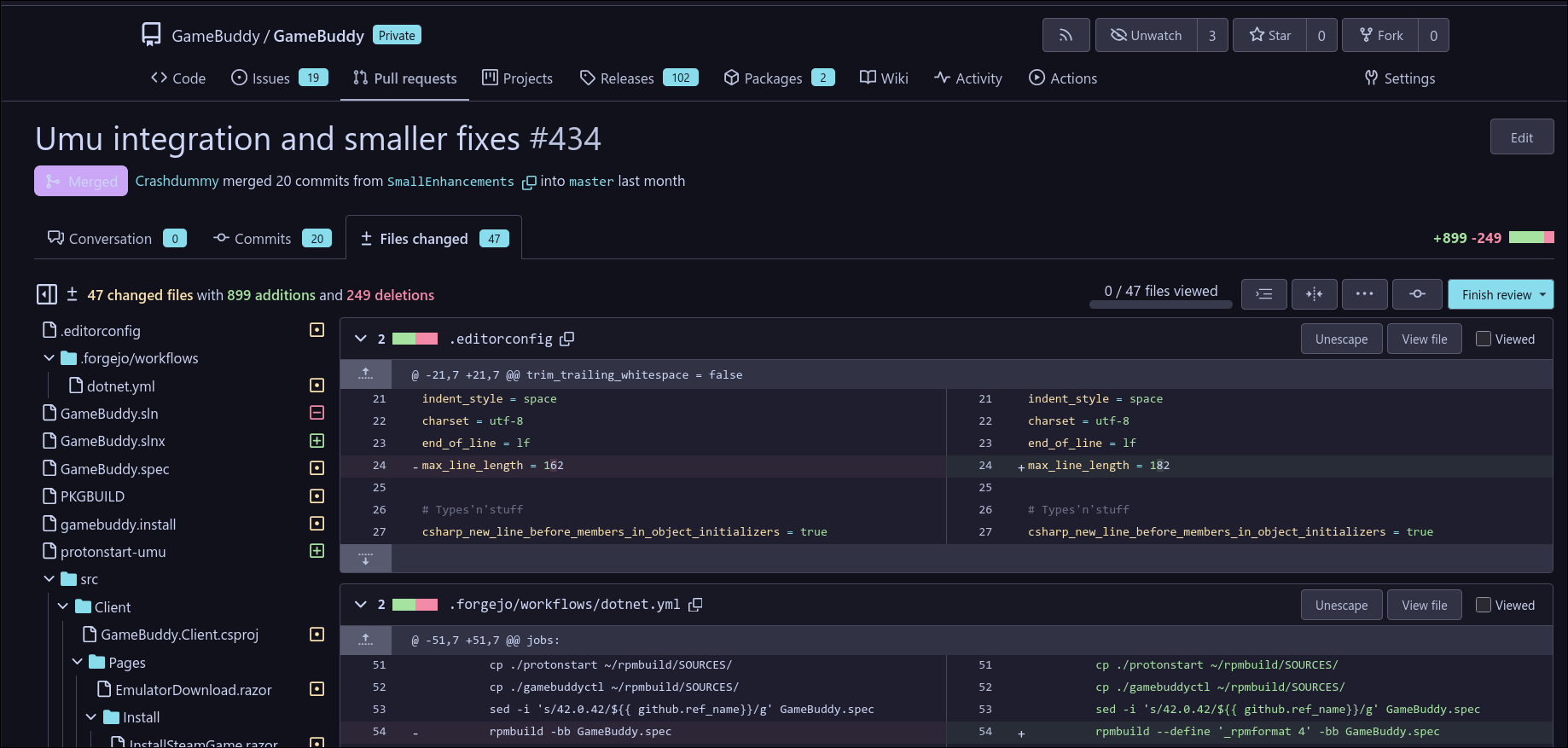The width and height of the screenshot is (1568, 748).
Task: Open repository Settings
Action: pos(1400,78)
